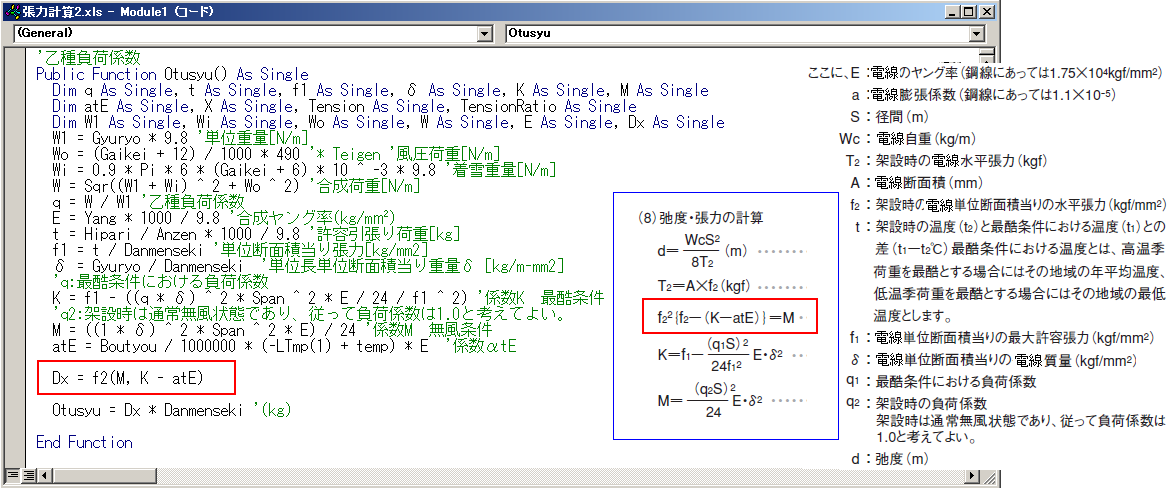Click the End Function line
1171x488 pixels.
pos(84,442)
